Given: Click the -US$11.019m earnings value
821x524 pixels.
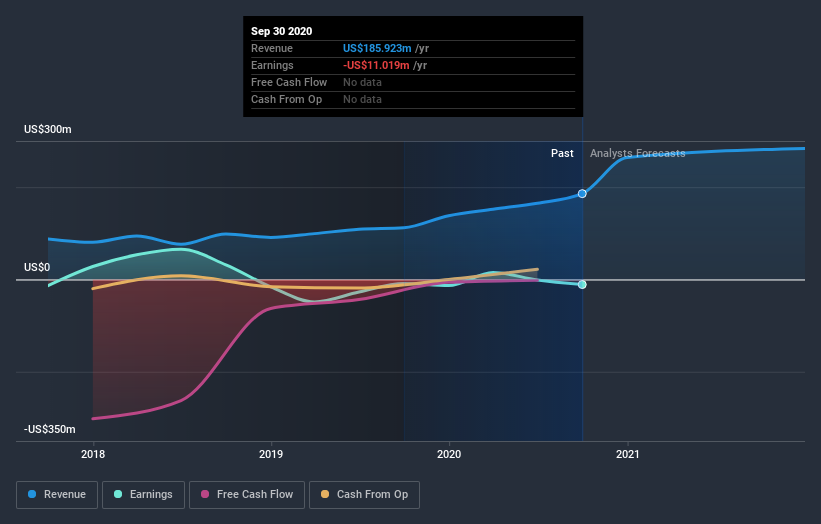Looking at the screenshot, I should 376,65.
